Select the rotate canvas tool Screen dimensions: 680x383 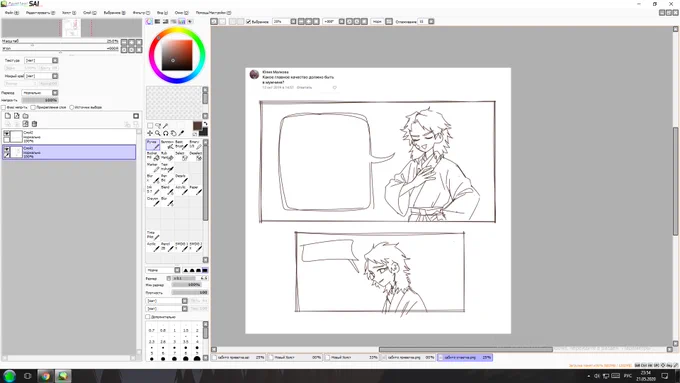click(166, 133)
